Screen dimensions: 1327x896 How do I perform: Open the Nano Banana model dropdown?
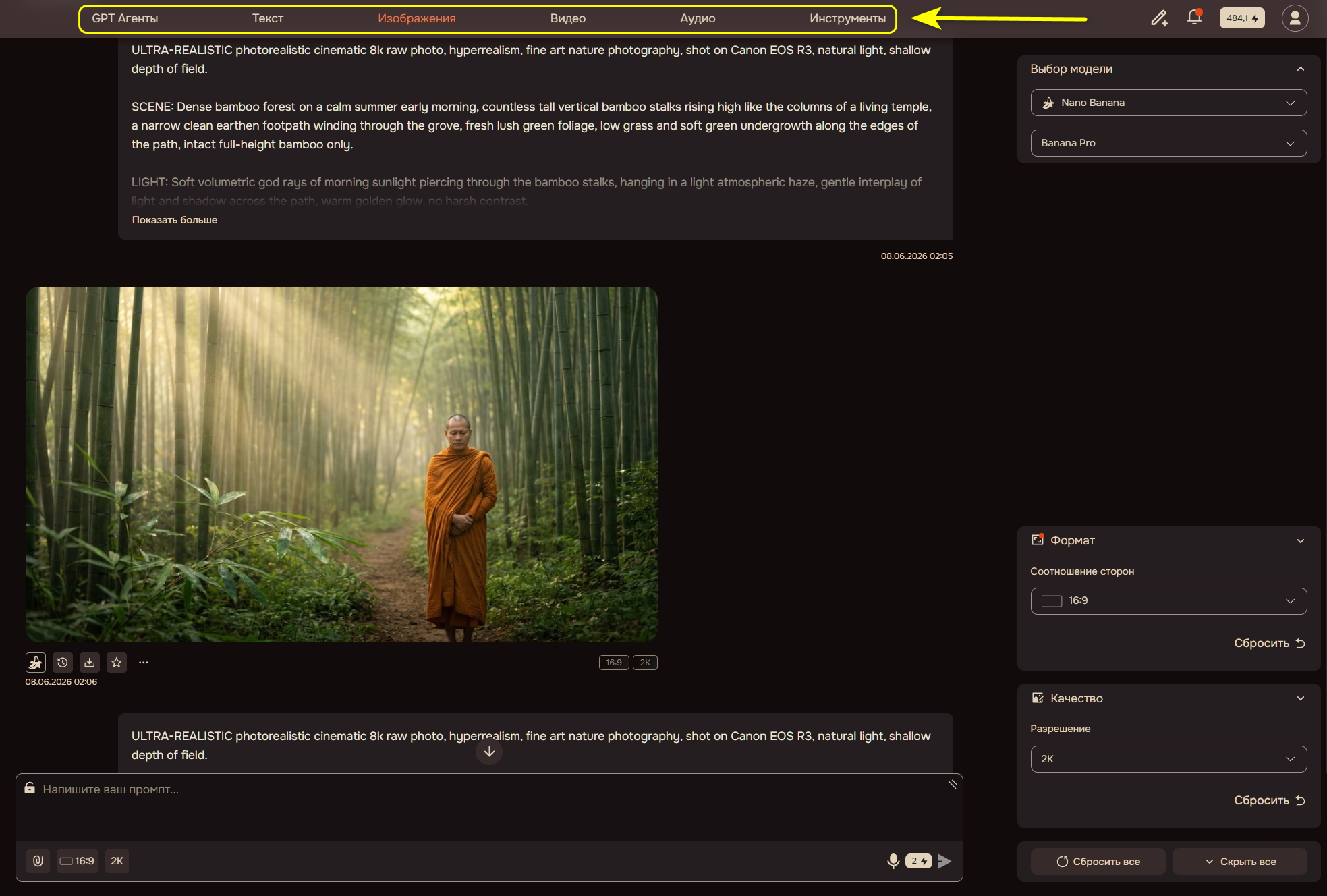[x=1168, y=103]
